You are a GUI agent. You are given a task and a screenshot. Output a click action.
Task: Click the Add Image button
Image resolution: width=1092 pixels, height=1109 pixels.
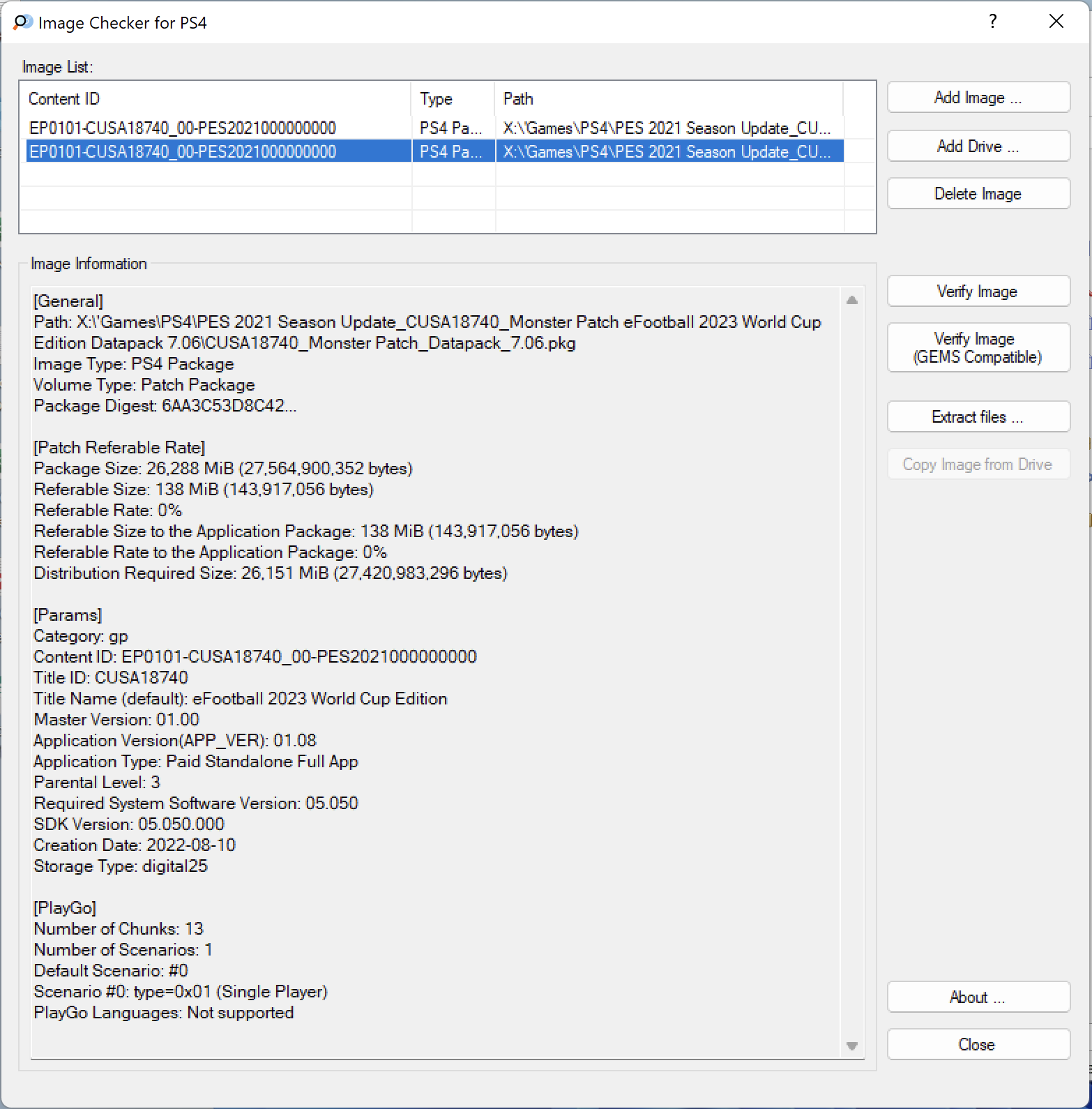pyautogui.click(x=978, y=98)
